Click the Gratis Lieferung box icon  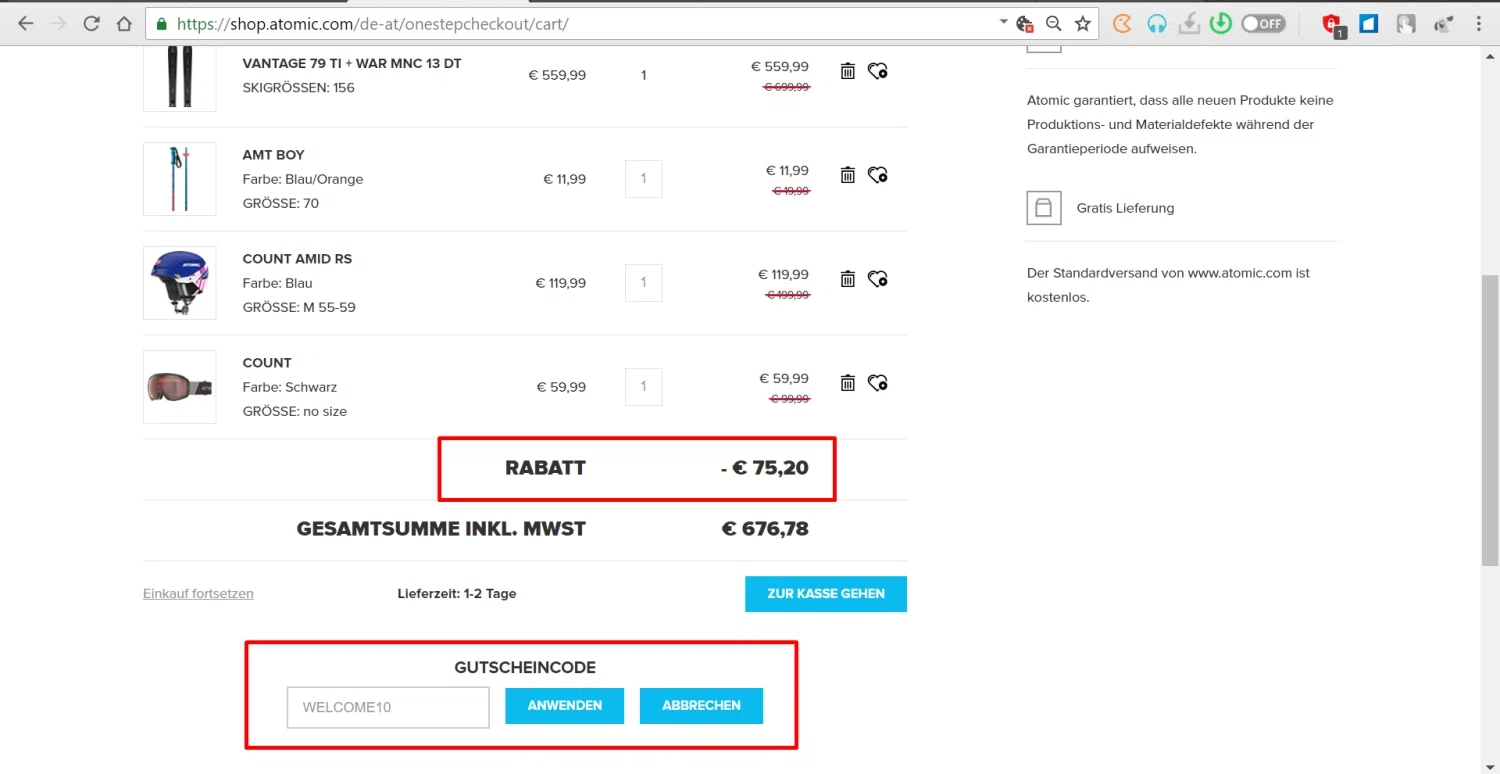1044,208
